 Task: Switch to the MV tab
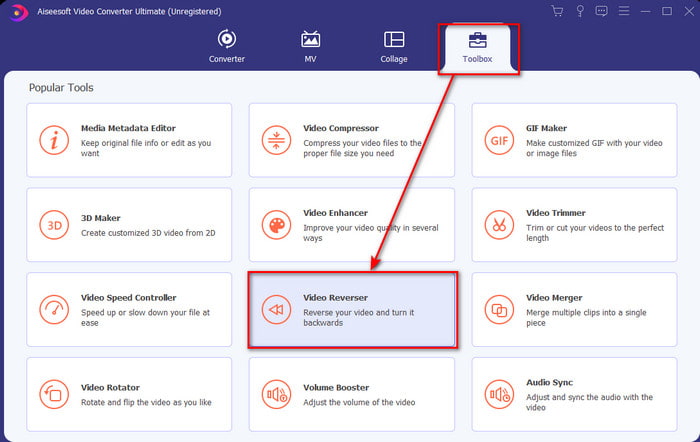click(310, 46)
